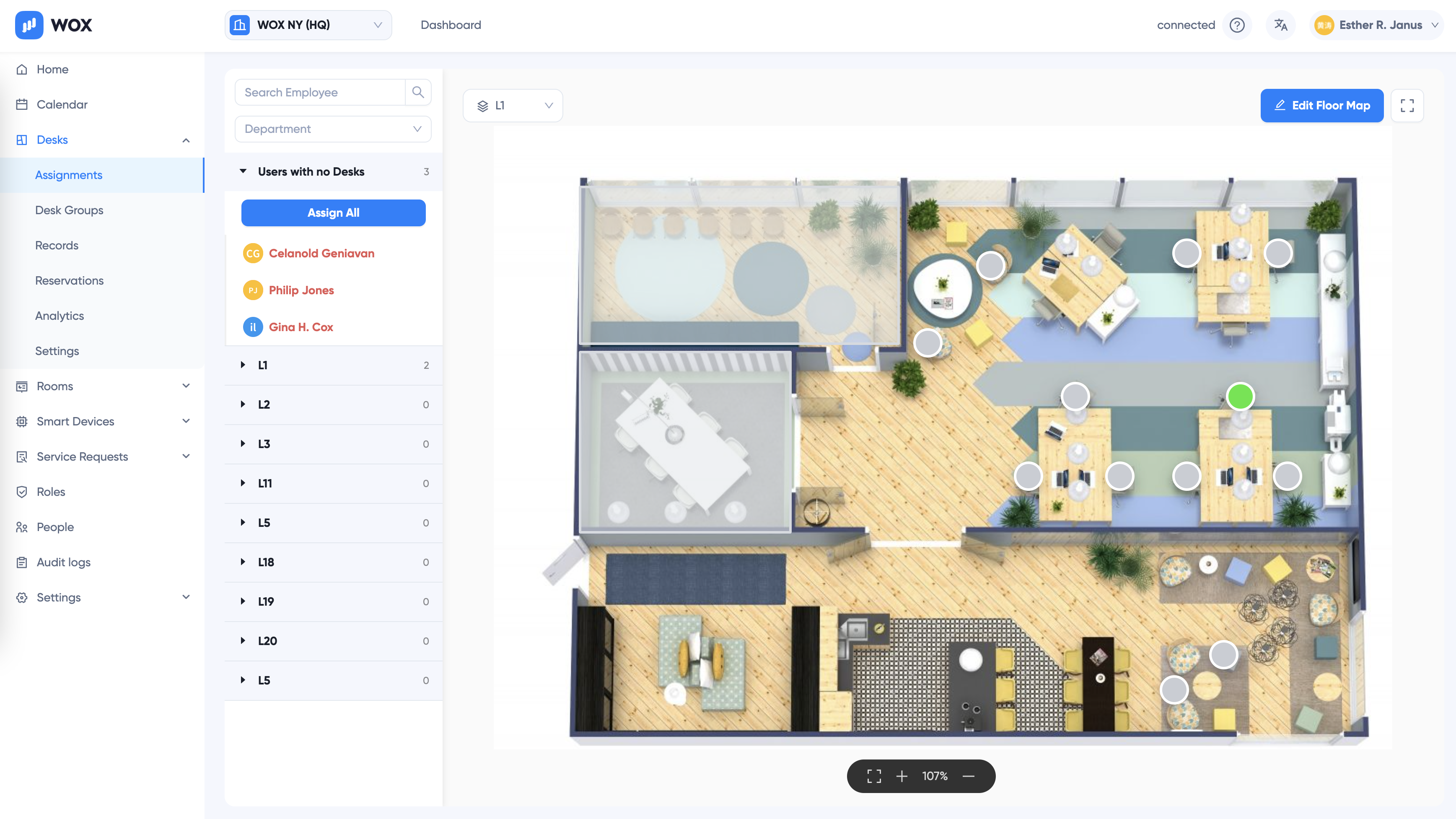Collapse the Desks menu chevron
The height and width of the screenshot is (819, 1456).
tap(186, 140)
